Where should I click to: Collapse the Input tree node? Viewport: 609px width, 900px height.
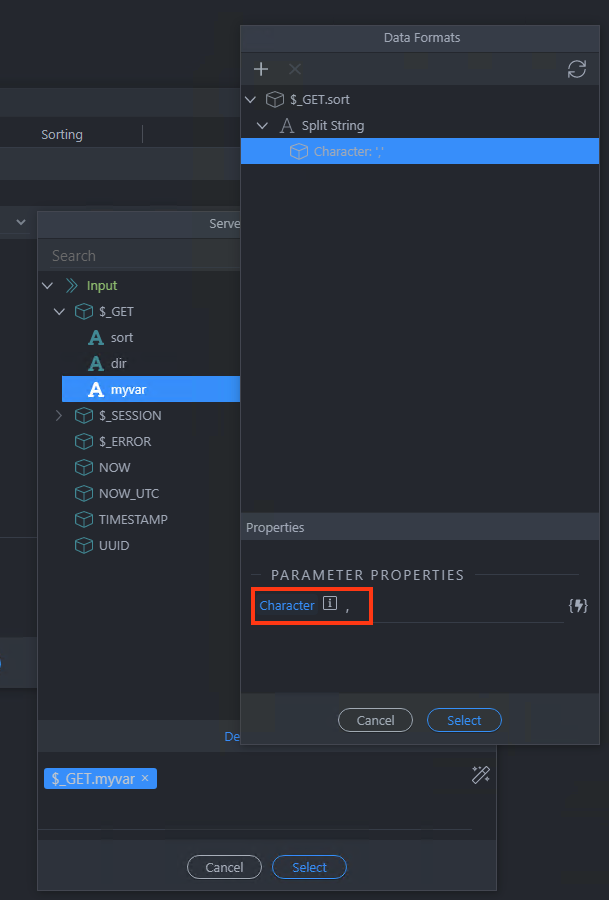point(48,285)
